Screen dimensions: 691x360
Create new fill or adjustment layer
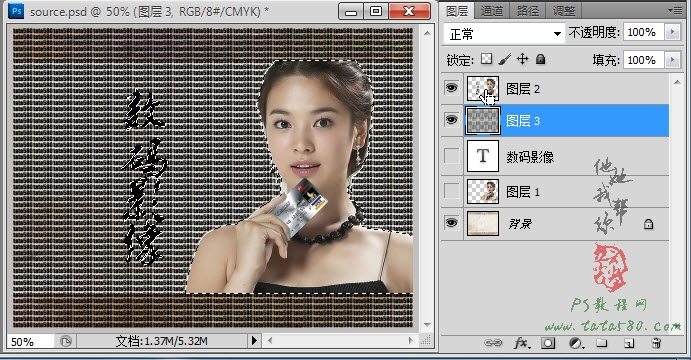576,343
